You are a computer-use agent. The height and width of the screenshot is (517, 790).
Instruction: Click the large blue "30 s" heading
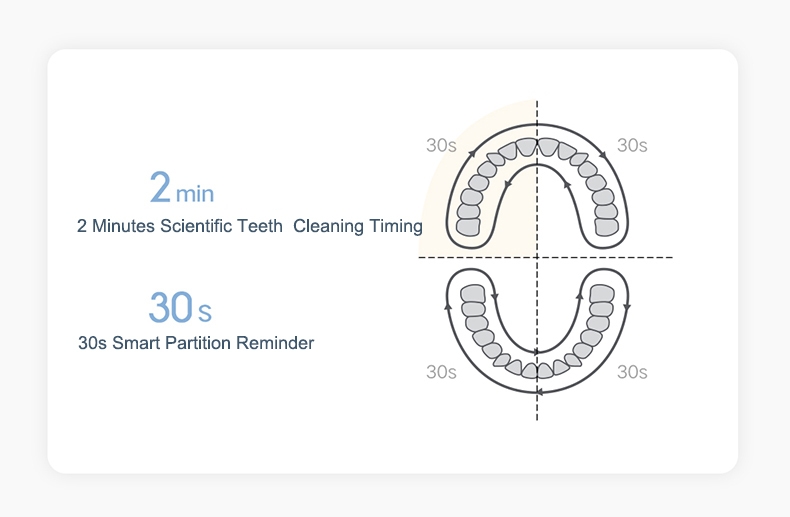[180, 308]
